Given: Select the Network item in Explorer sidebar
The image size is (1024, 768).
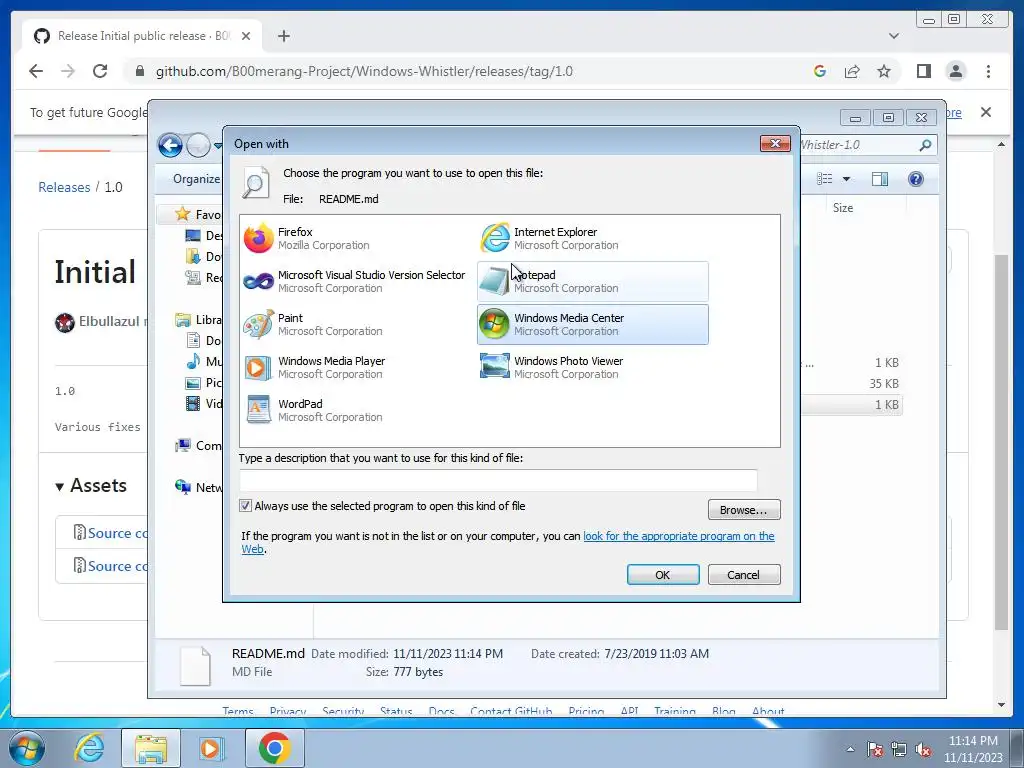Looking at the screenshot, I should pyautogui.click(x=199, y=487).
